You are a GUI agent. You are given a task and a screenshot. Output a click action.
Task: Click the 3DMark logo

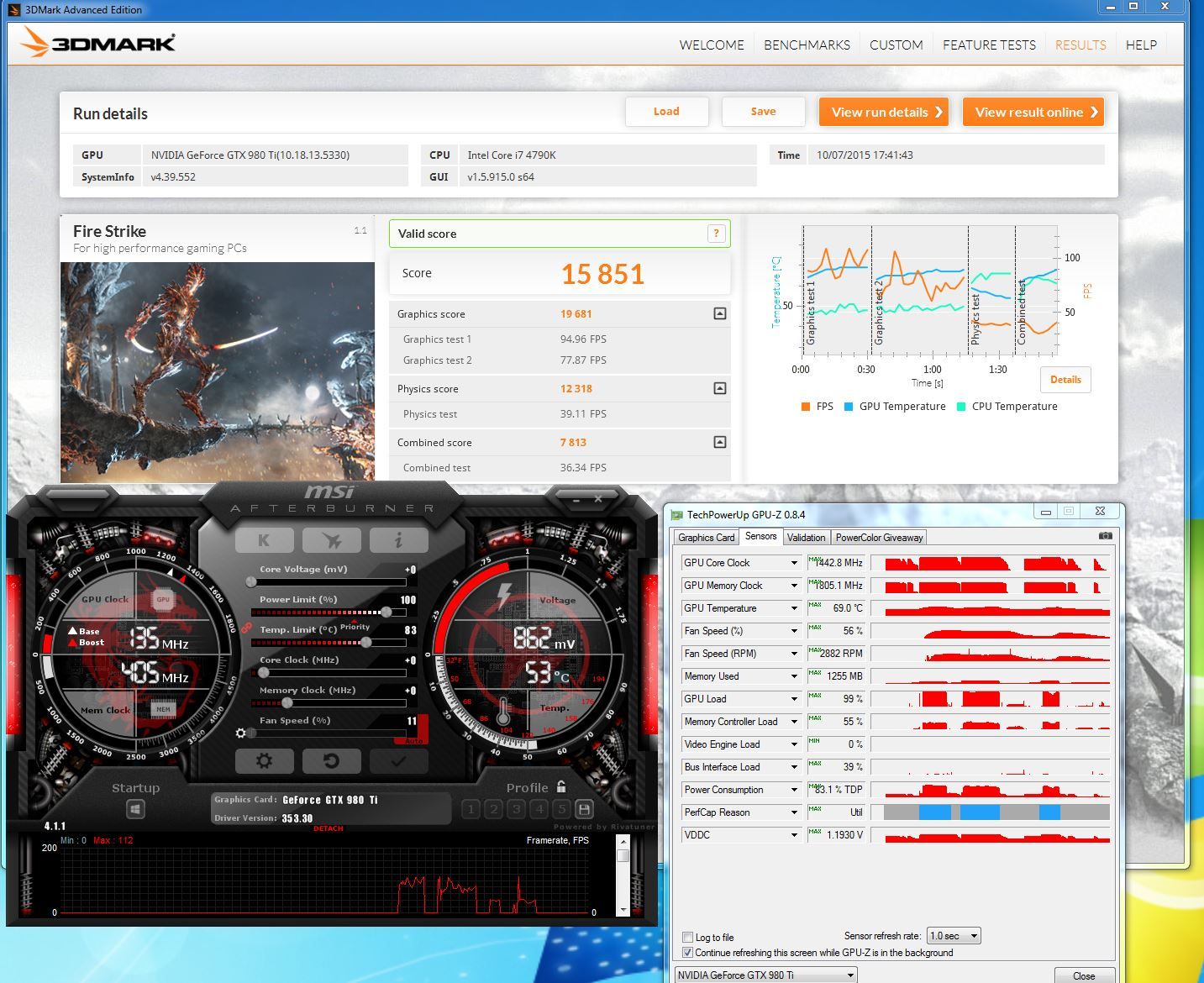[97, 42]
